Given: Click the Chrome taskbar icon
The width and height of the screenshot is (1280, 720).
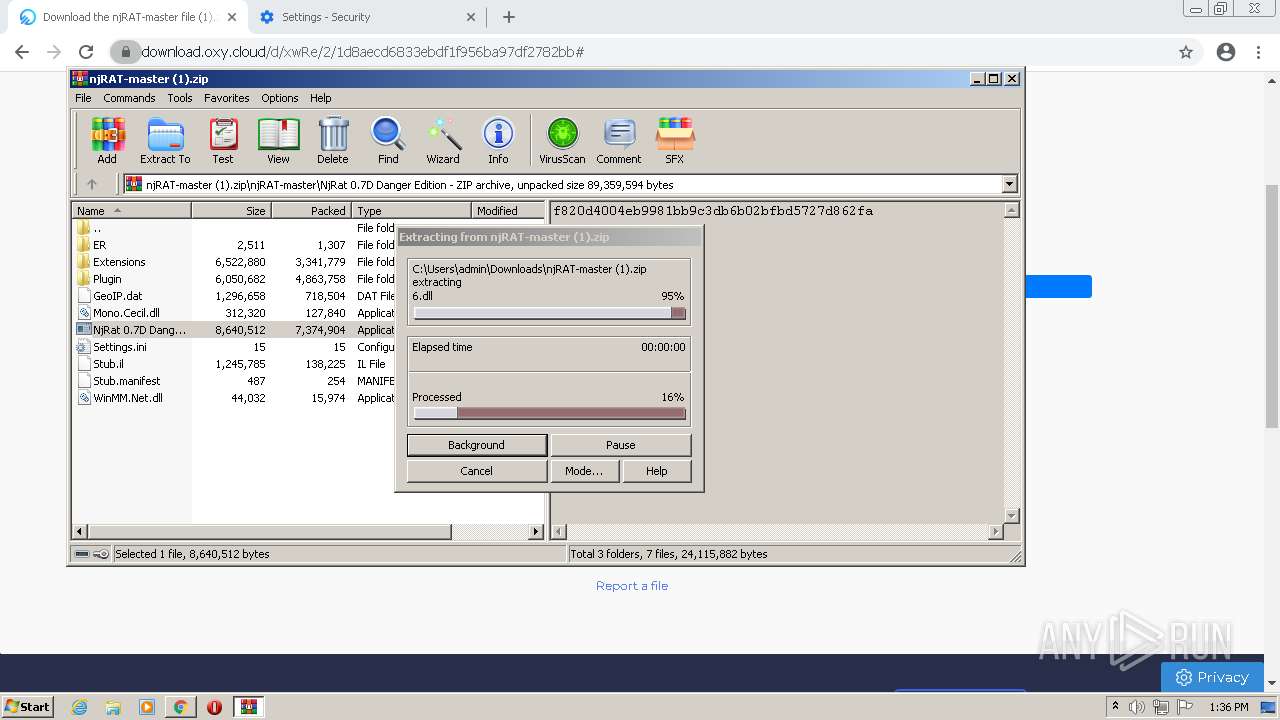Looking at the screenshot, I should (x=181, y=707).
